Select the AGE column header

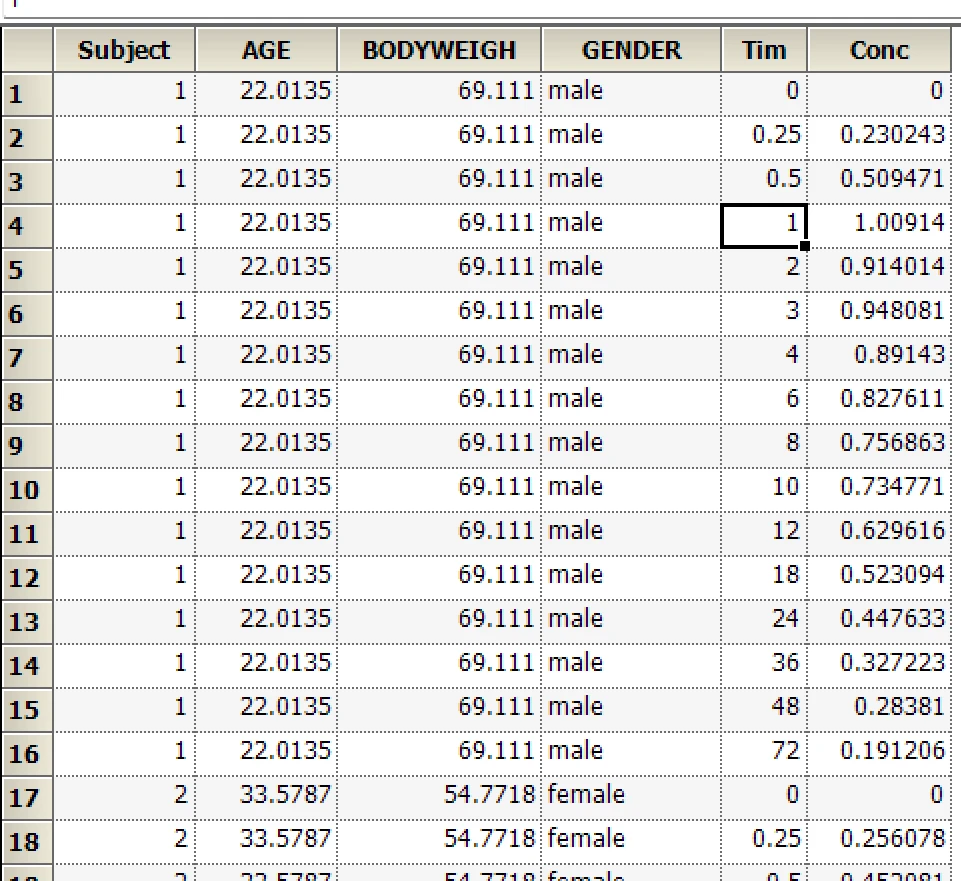(266, 50)
